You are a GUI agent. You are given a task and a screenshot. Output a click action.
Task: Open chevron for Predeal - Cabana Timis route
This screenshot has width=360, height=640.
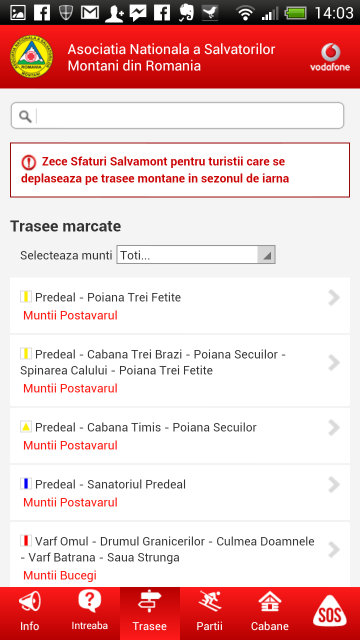[x=334, y=428]
